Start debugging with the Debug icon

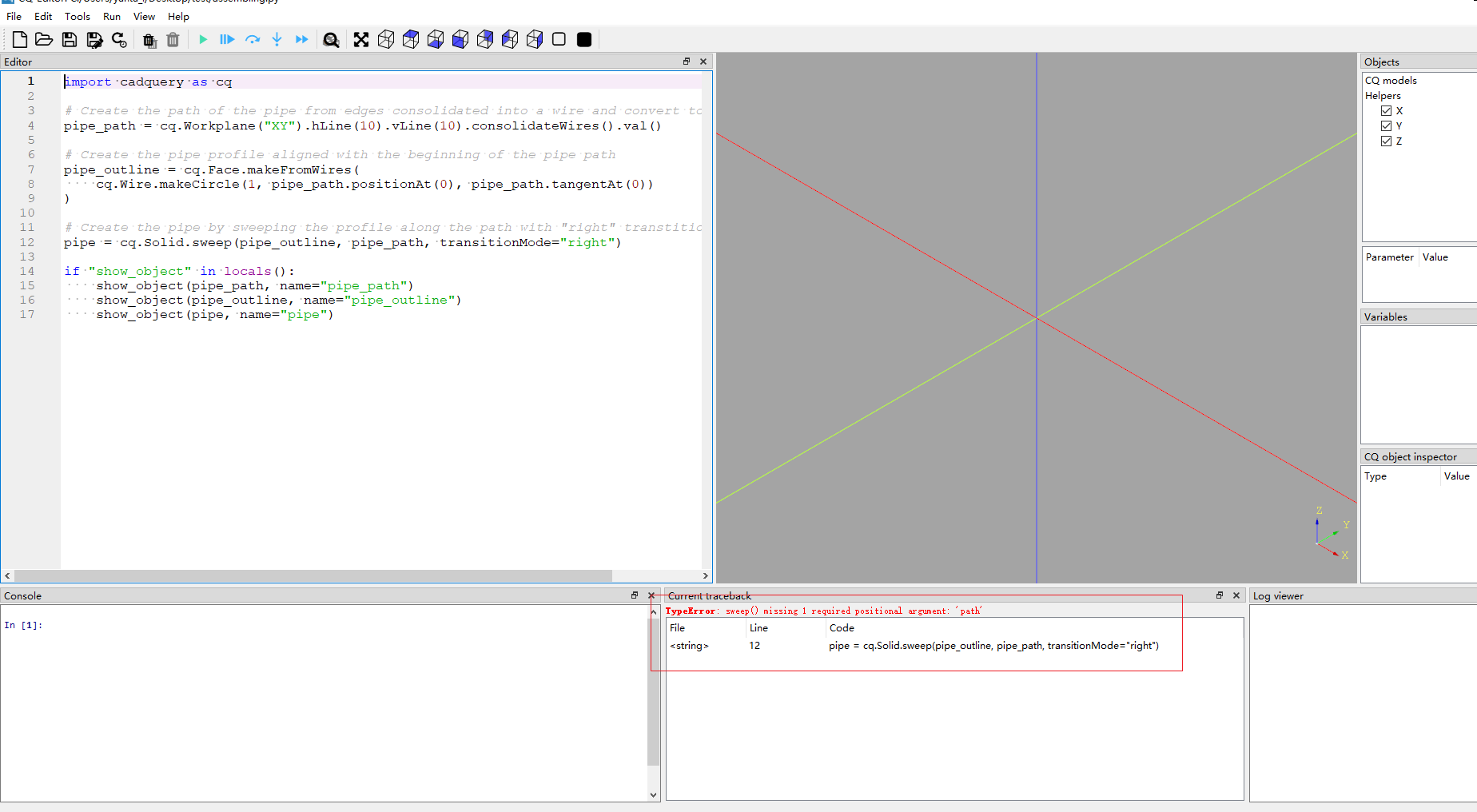pos(227,39)
